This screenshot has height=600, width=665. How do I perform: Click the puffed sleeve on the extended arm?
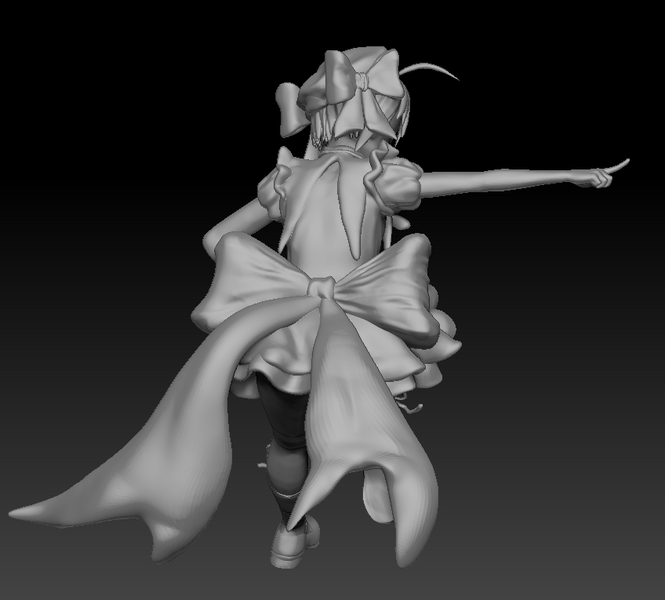(x=398, y=186)
